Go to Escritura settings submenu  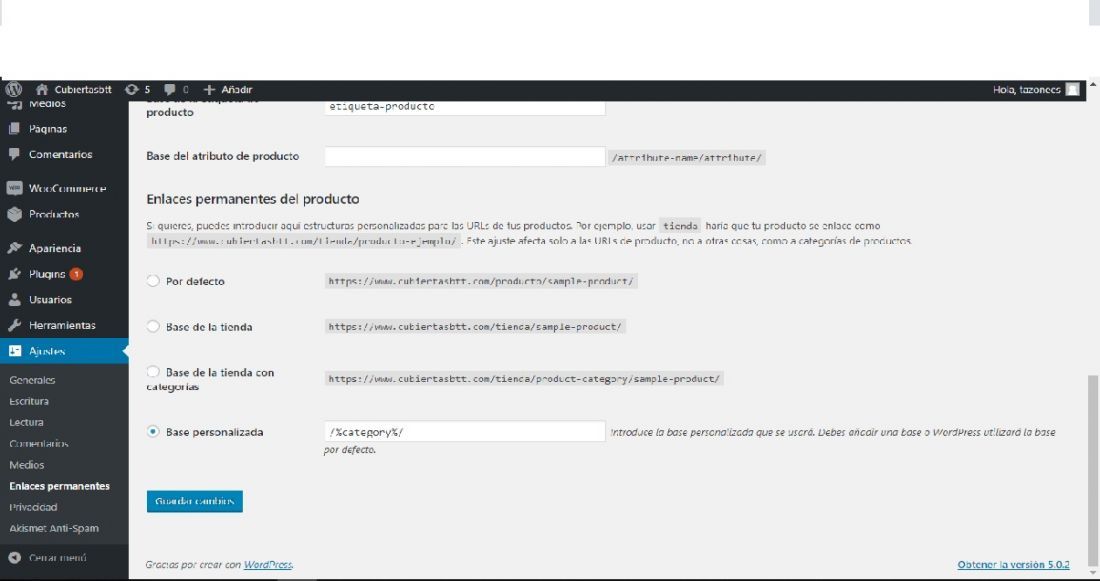pyautogui.click(x=29, y=401)
